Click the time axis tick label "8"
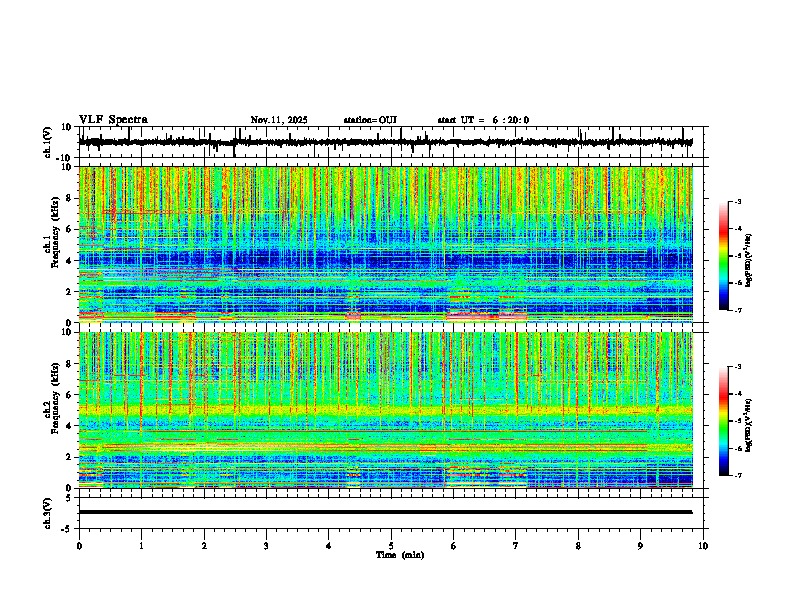The height and width of the screenshot is (612, 792). (x=578, y=546)
